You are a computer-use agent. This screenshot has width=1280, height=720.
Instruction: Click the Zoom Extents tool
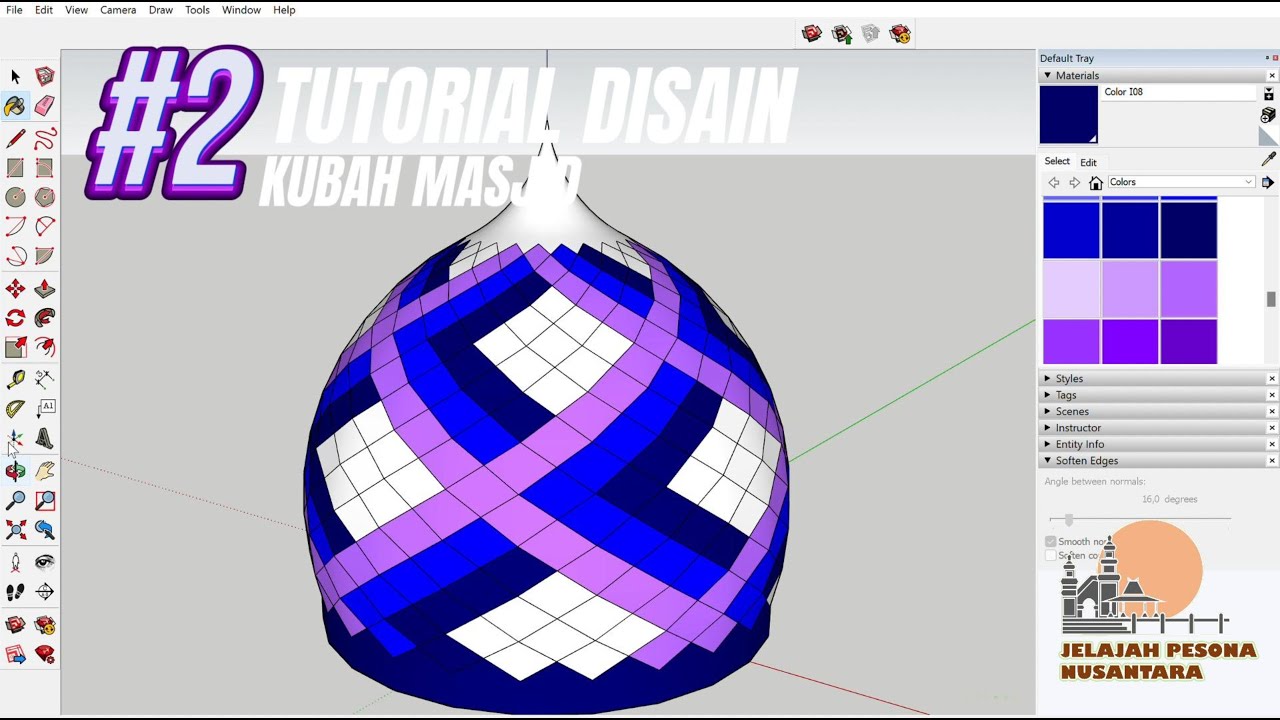(15, 530)
